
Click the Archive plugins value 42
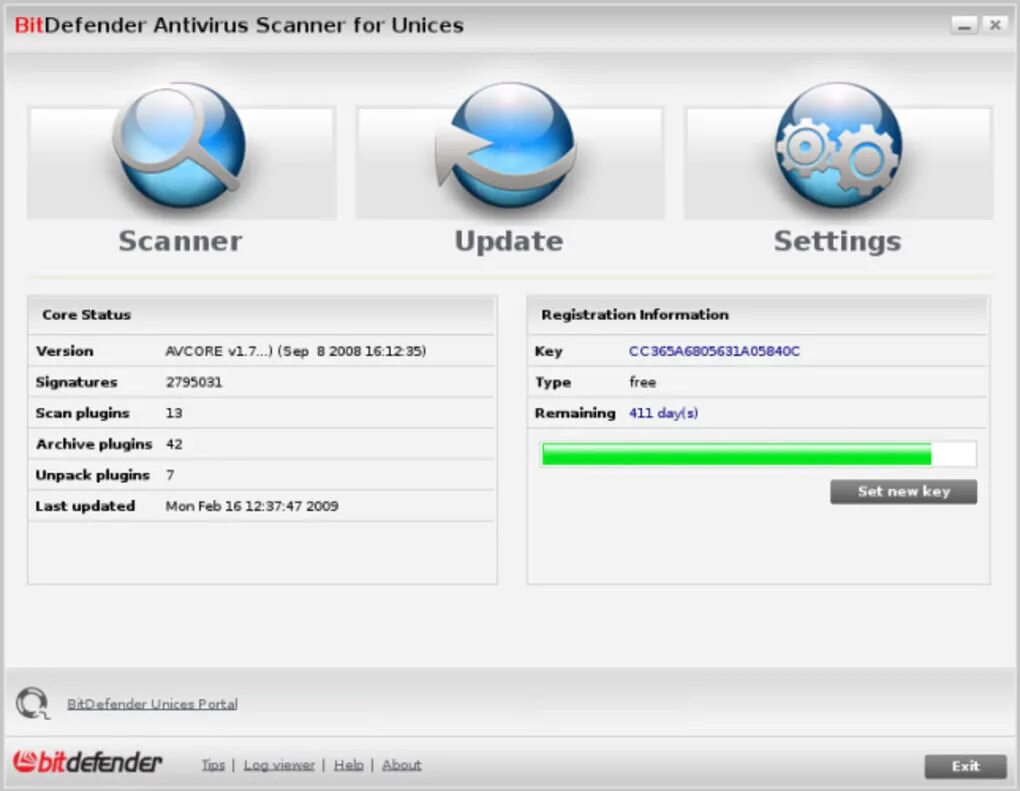pyautogui.click(x=174, y=444)
